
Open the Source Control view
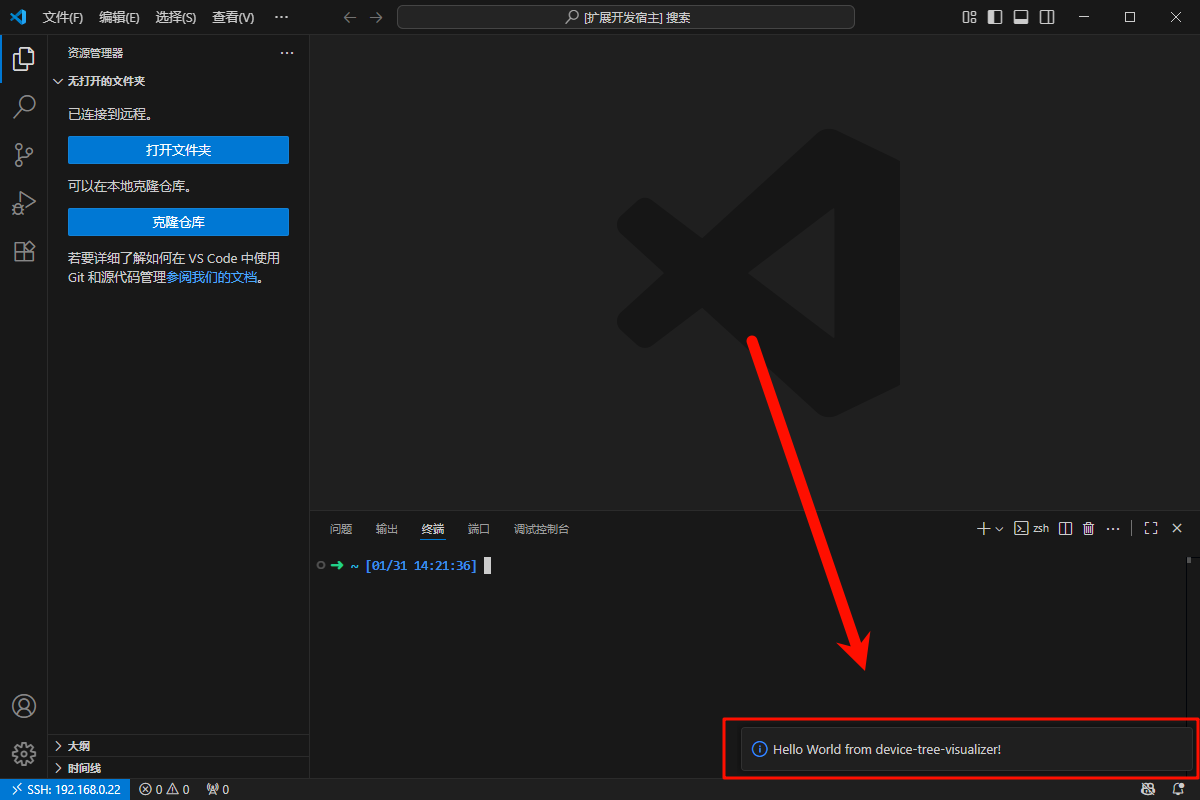(x=24, y=155)
